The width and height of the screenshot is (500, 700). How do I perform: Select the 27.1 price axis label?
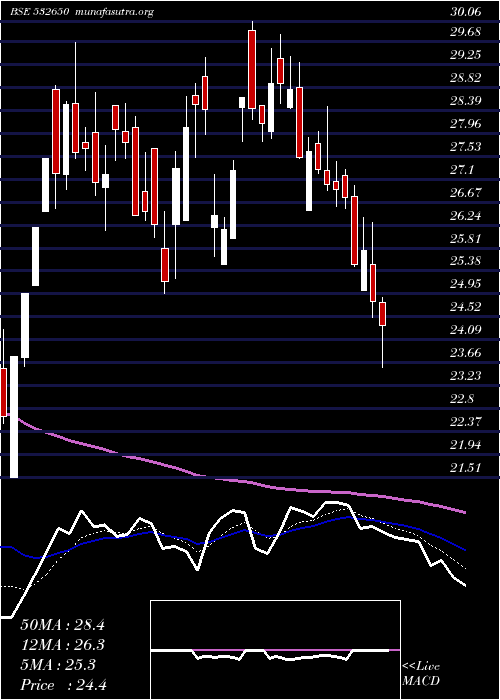tap(462, 170)
